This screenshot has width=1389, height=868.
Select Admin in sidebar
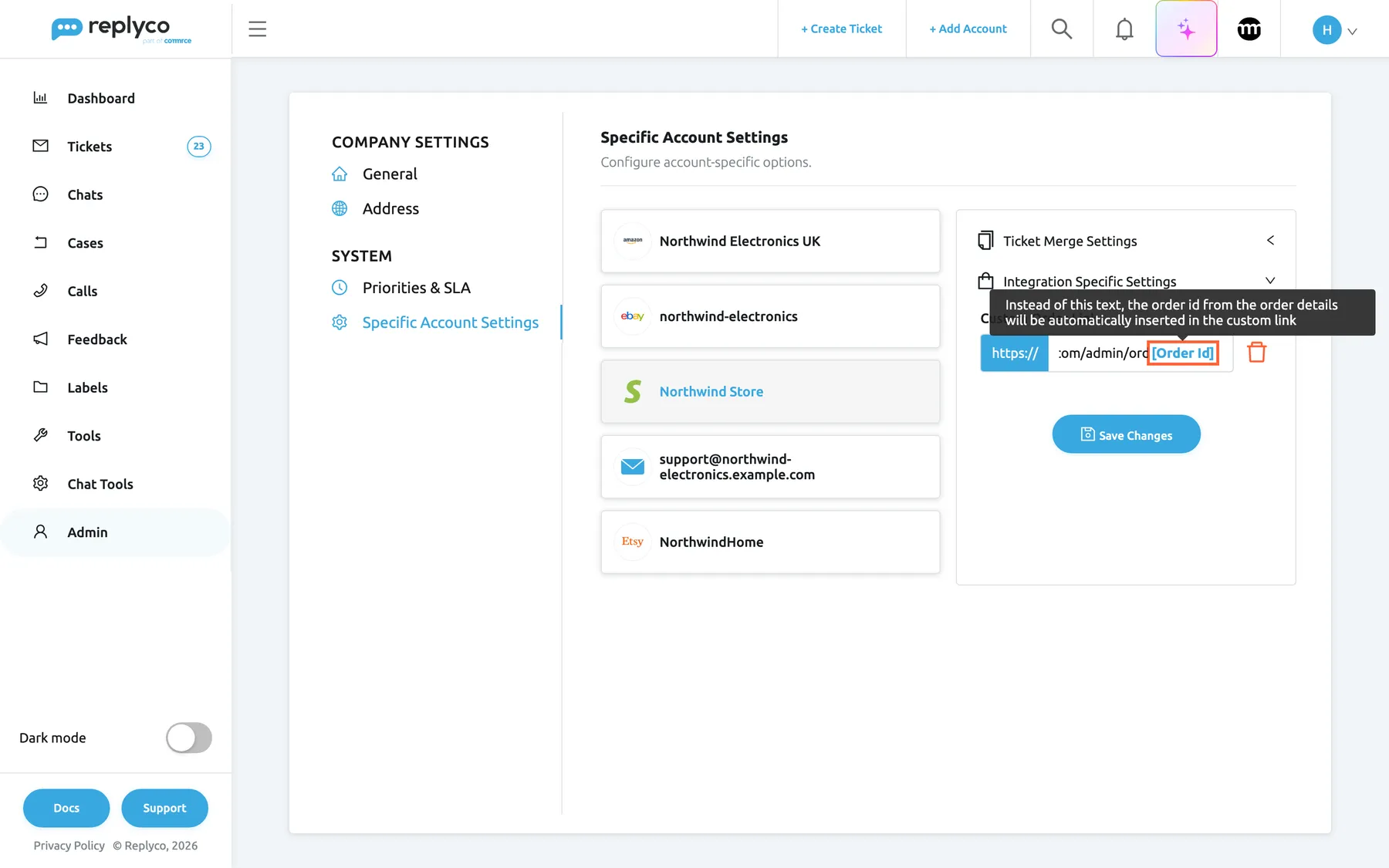[x=116, y=532]
